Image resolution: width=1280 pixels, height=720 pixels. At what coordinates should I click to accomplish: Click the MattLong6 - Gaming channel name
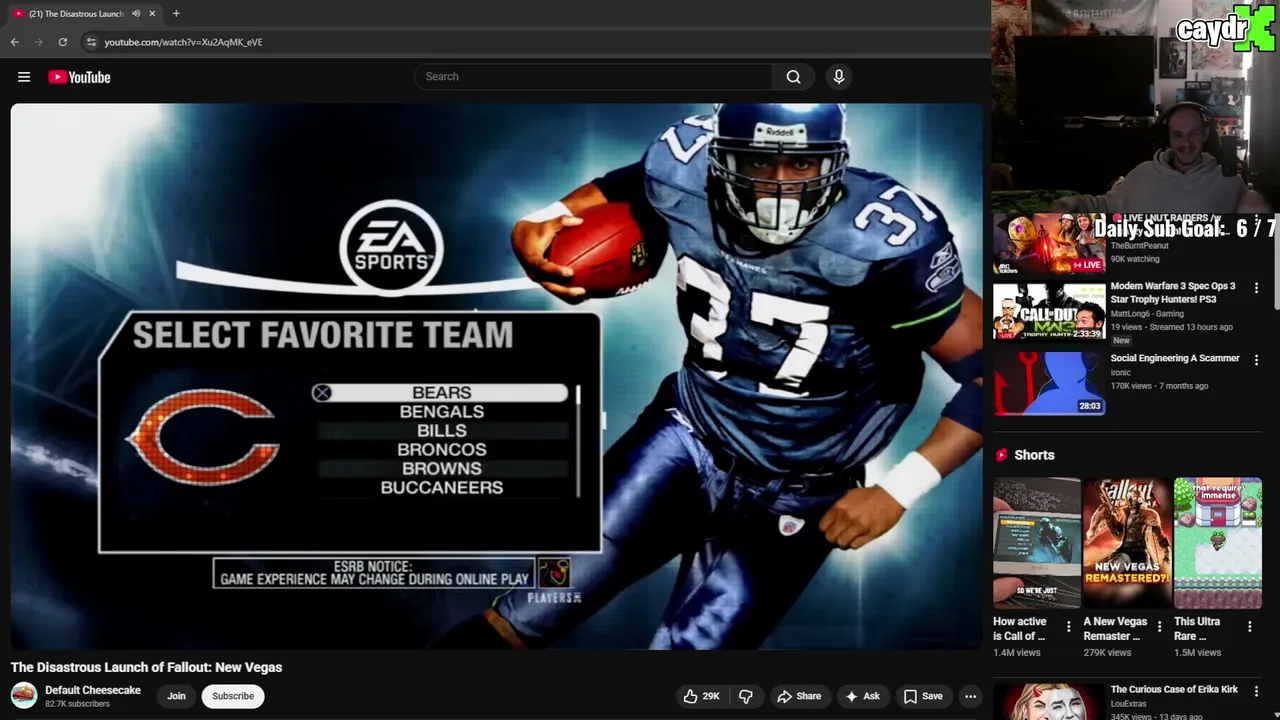(1147, 314)
